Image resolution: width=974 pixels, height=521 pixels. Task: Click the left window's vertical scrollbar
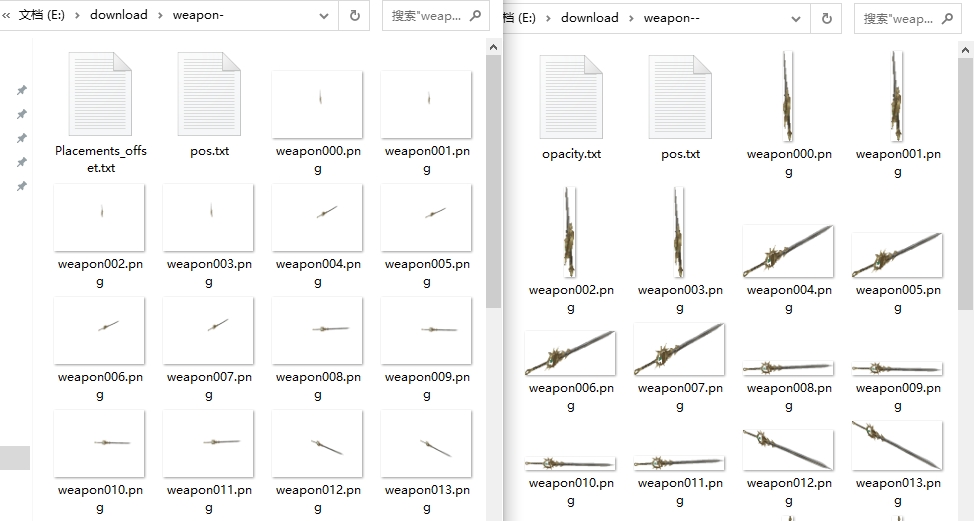494,180
